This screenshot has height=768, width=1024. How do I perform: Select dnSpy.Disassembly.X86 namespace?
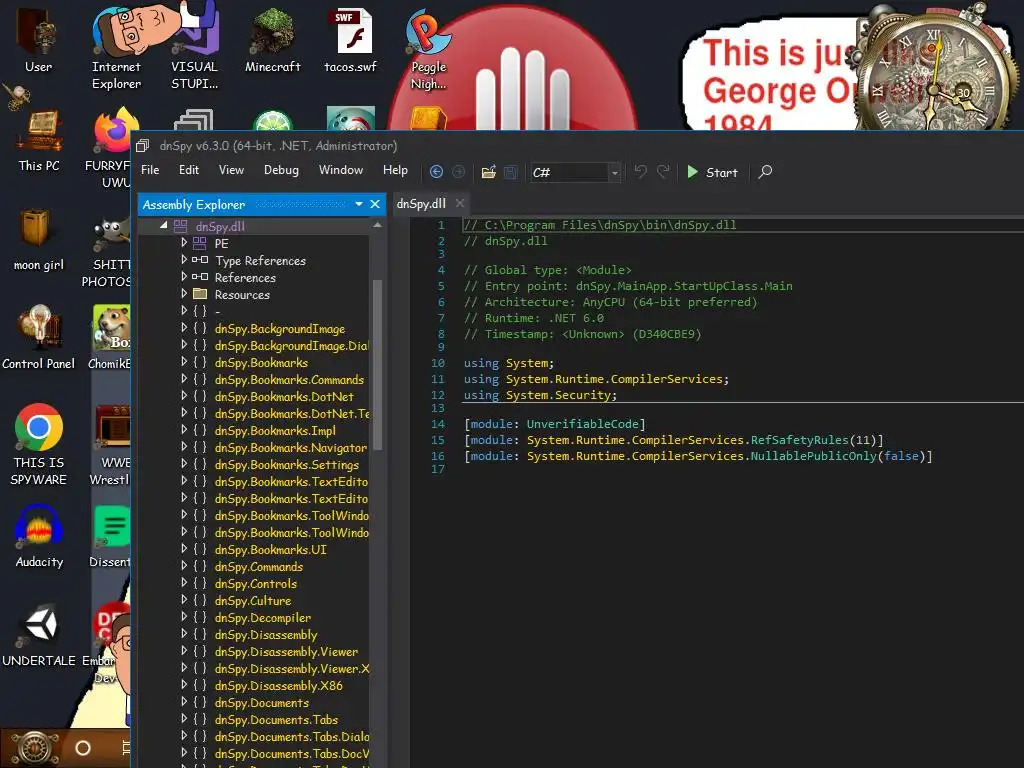point(278,685)
